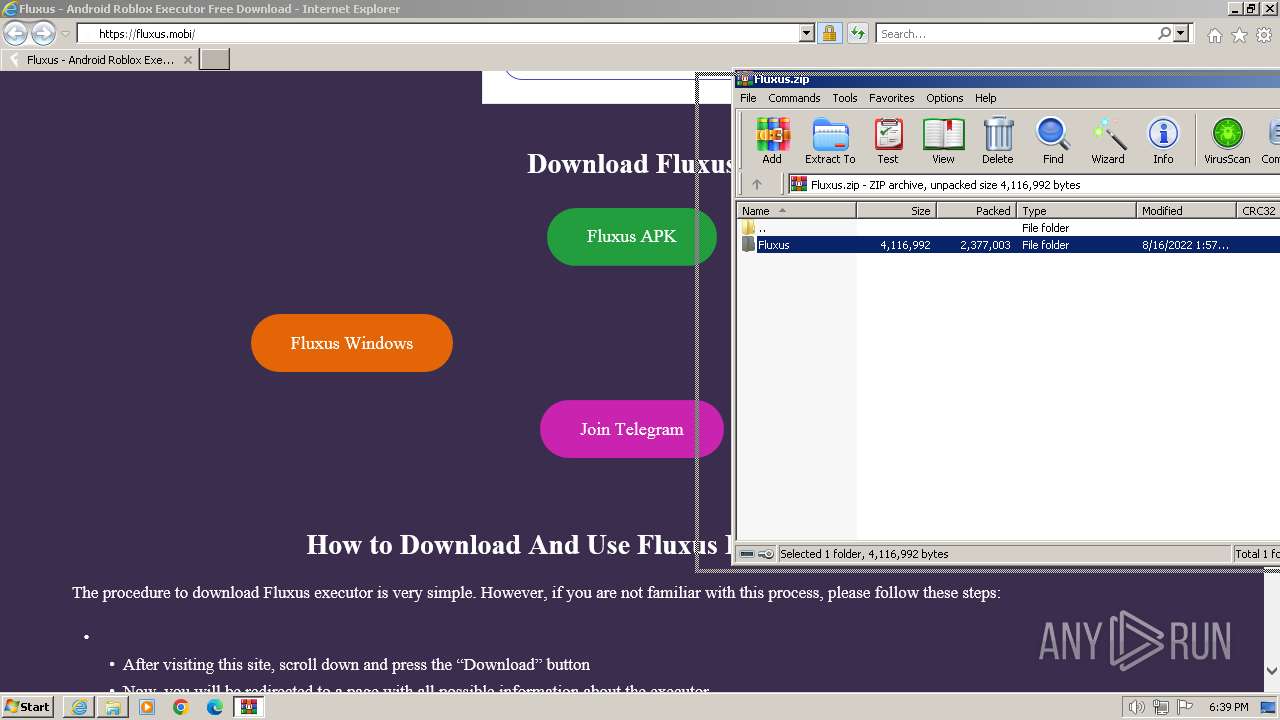Viewport: 1280px width, 720px height.
Task: Open the Favorites menu in WinRAR
Action: point(891,98)
